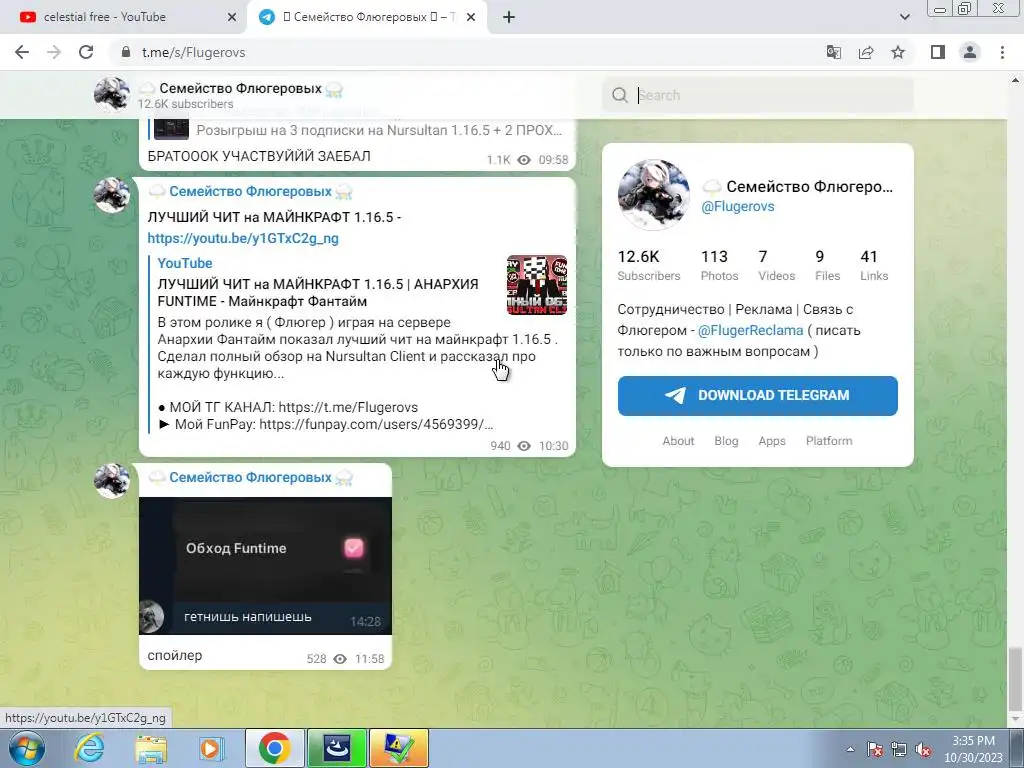Focus the address bar showing t.me/s/Flugerovs

click(x=457, y=52)
